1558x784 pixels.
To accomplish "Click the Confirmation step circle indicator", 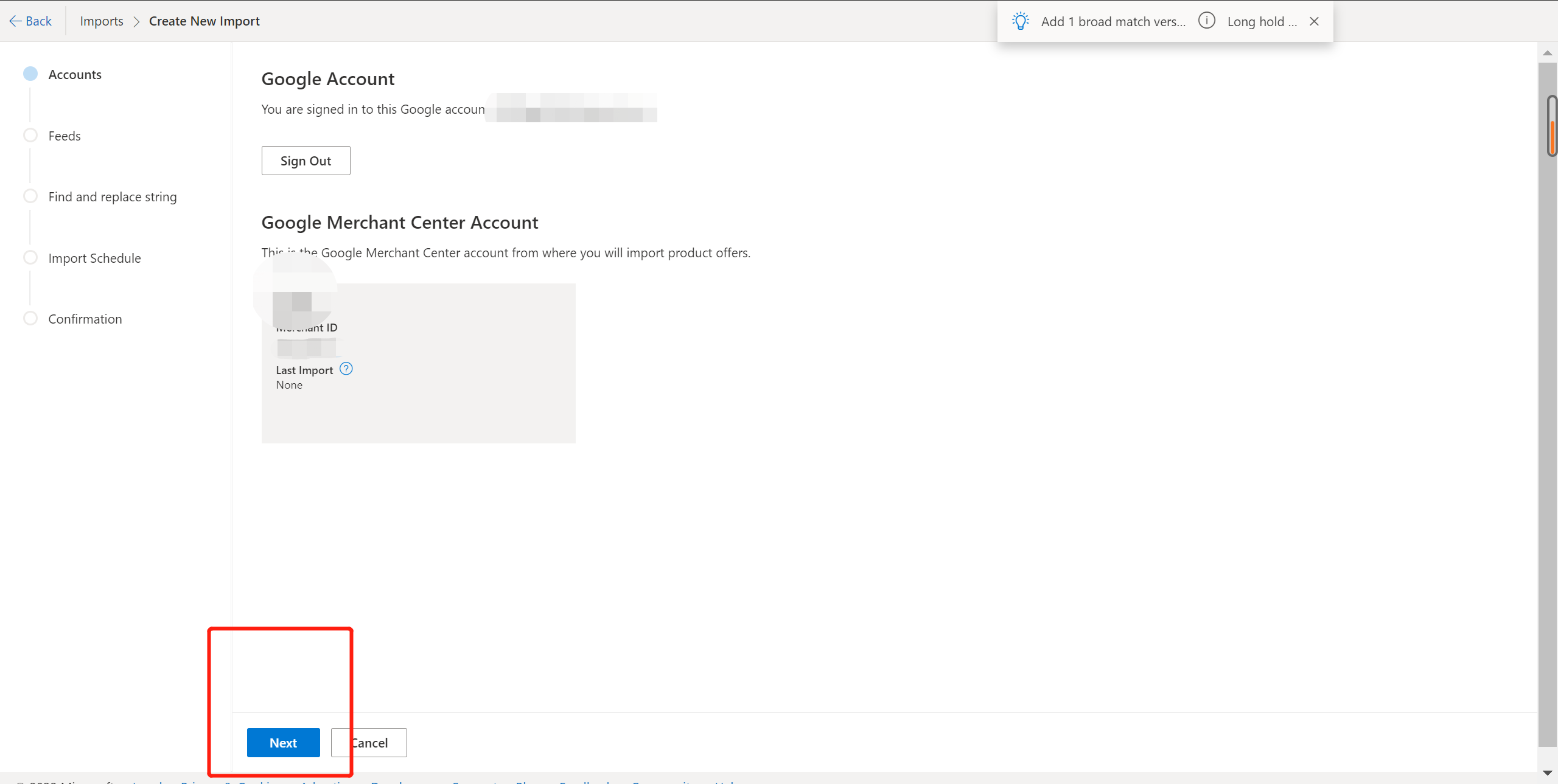I will pyautogui.click(x=30, y=318).
